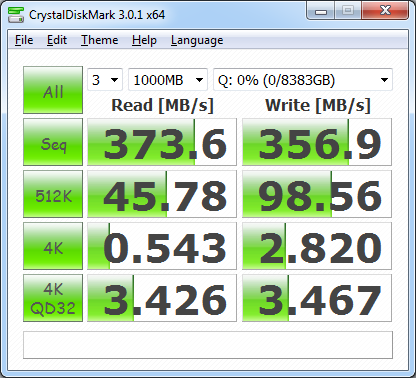Click the 4K read result 0.543
This screenshot has width=416, height=378.
point(162,246)
